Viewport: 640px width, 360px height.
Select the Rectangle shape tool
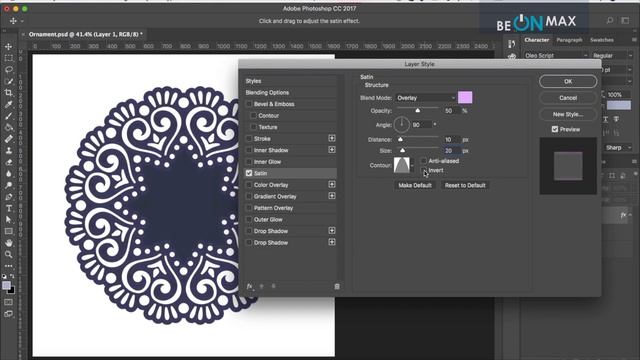point(9,231)
